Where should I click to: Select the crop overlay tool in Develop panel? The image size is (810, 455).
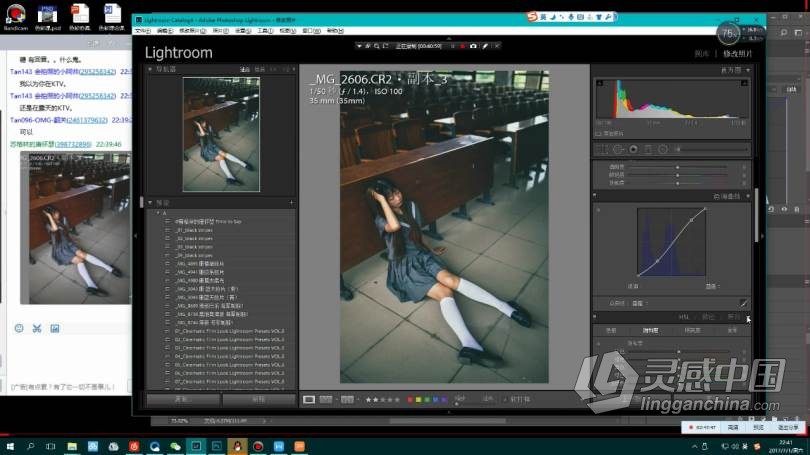pyautogui.click(x=602, y=149)
